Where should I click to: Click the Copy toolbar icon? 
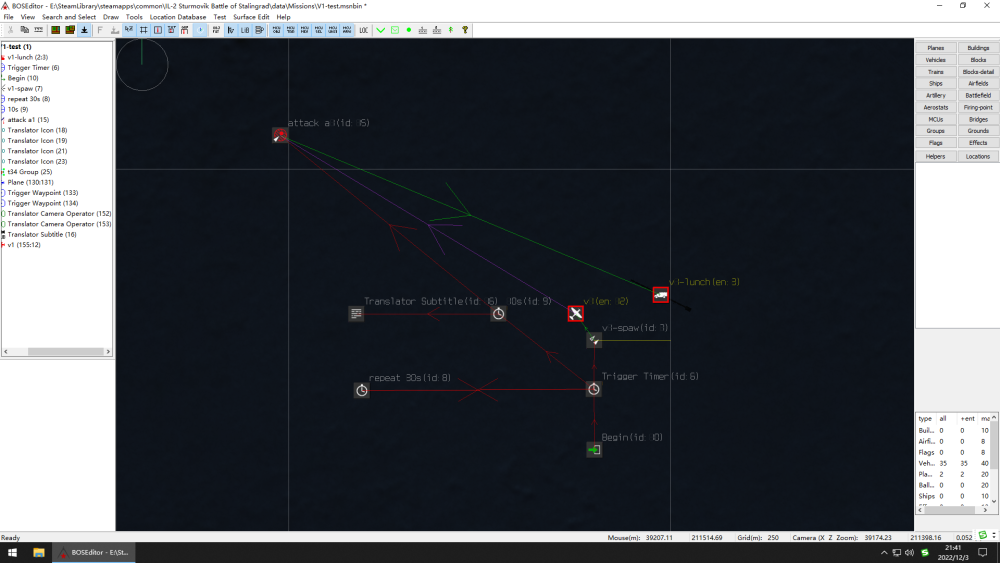[24, 30]
